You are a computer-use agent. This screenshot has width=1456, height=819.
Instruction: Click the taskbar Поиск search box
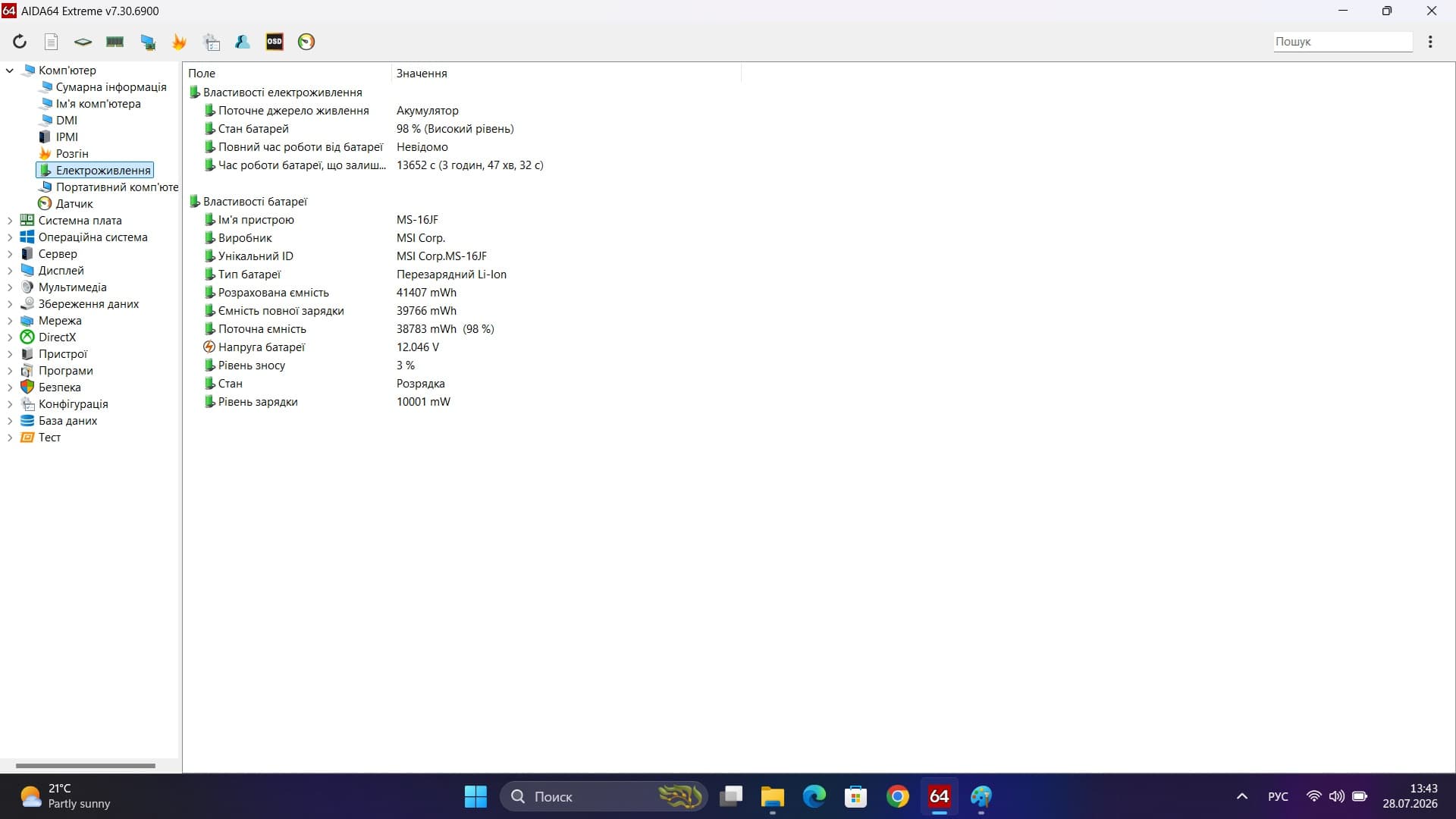(x=604, y=796)
